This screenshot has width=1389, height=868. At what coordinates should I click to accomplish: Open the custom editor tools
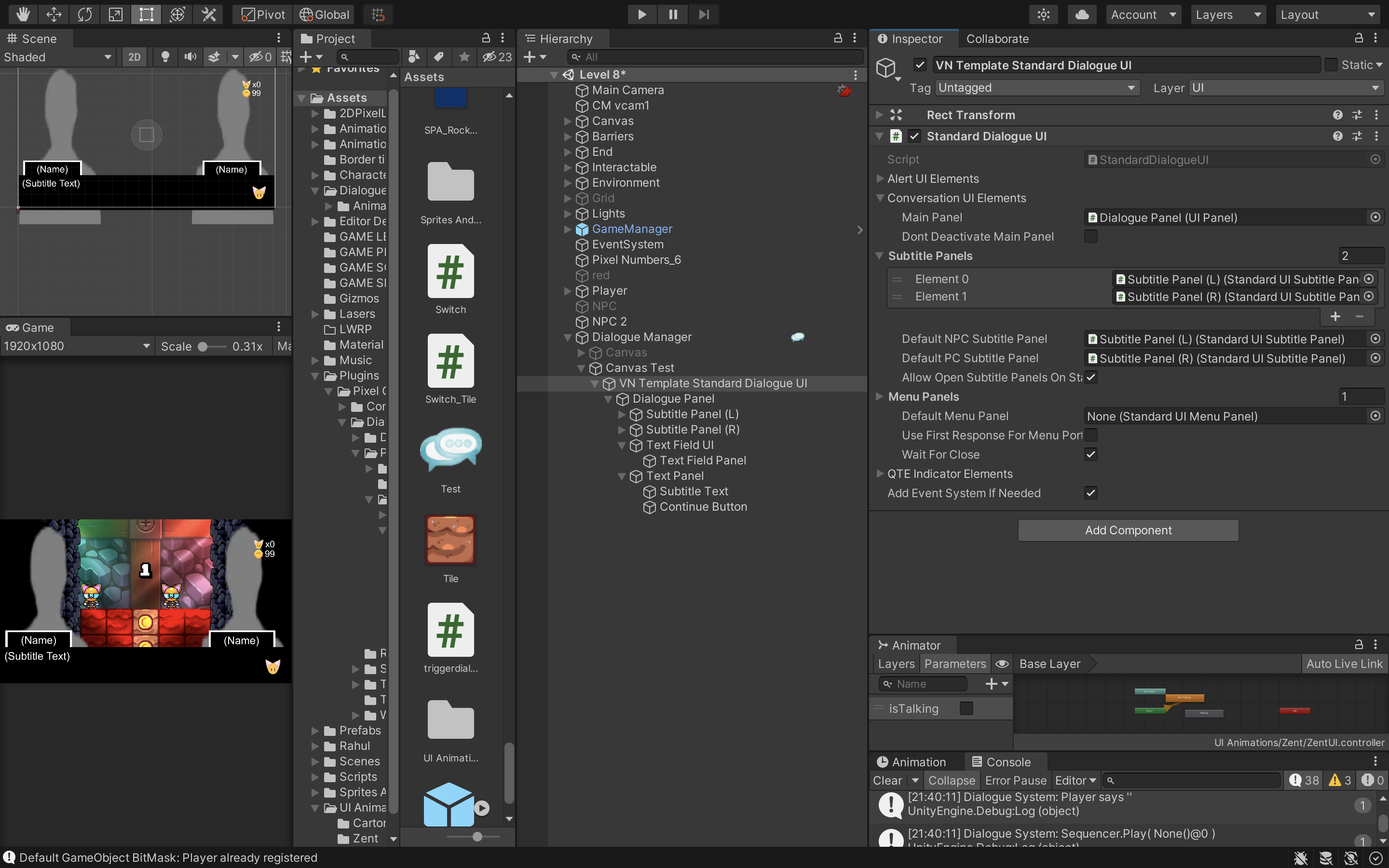208,14
